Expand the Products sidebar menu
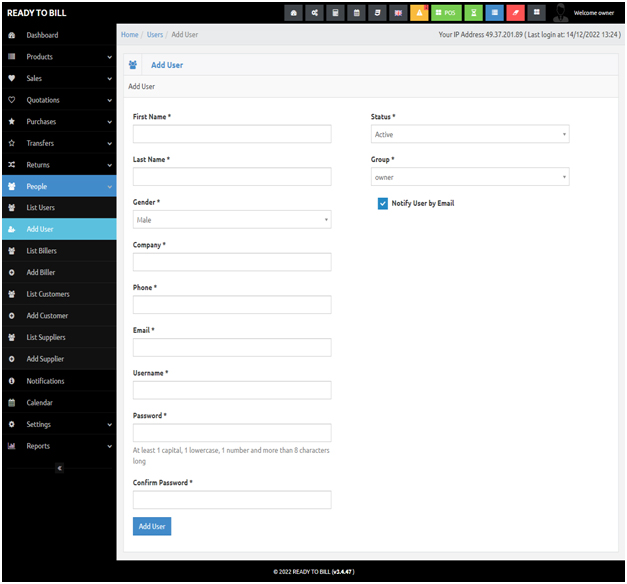Viewport: 627px width, 584px height. click(59, 56)
